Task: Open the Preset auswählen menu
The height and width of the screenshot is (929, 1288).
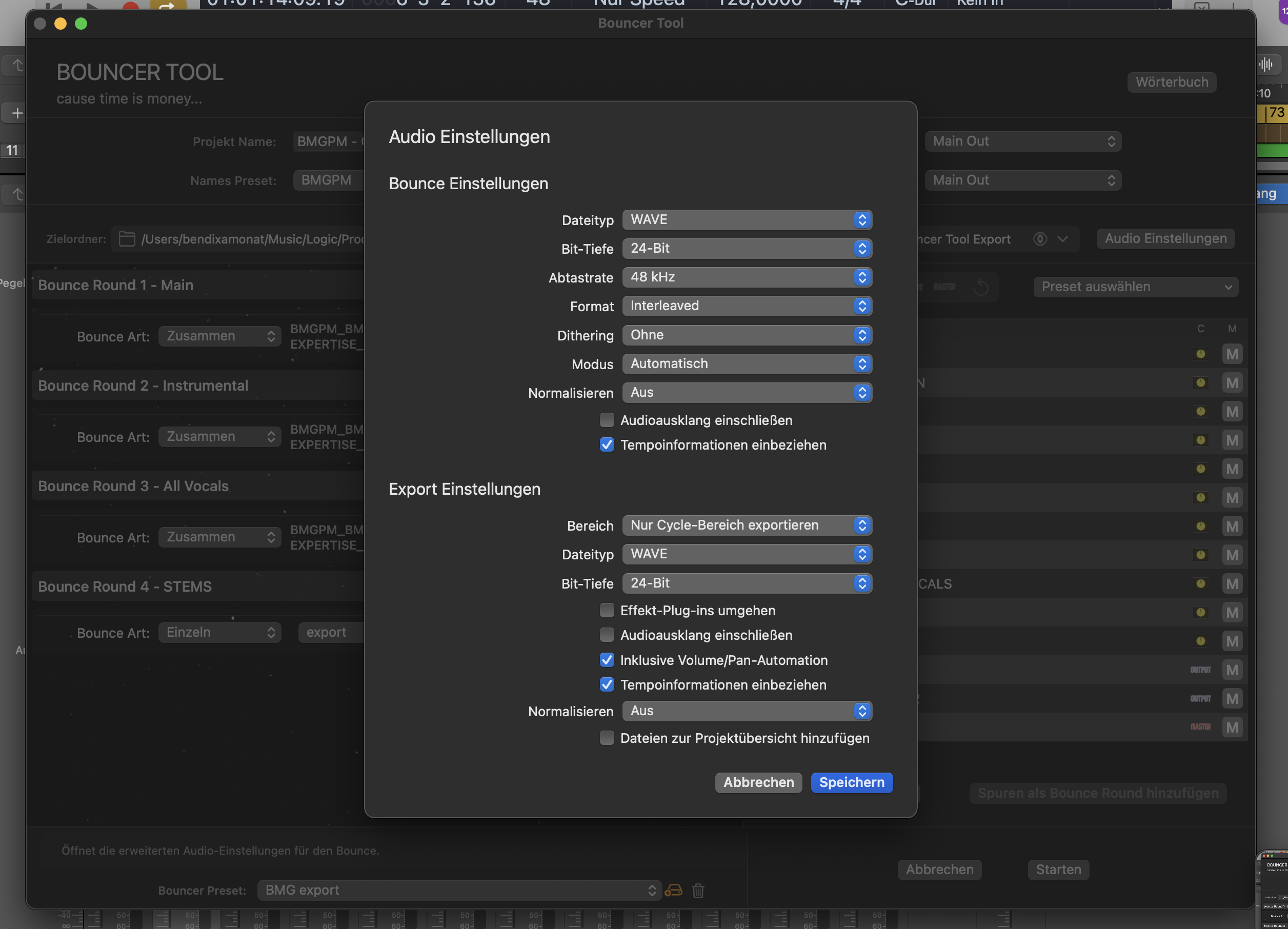Action: coord(1135,287)
